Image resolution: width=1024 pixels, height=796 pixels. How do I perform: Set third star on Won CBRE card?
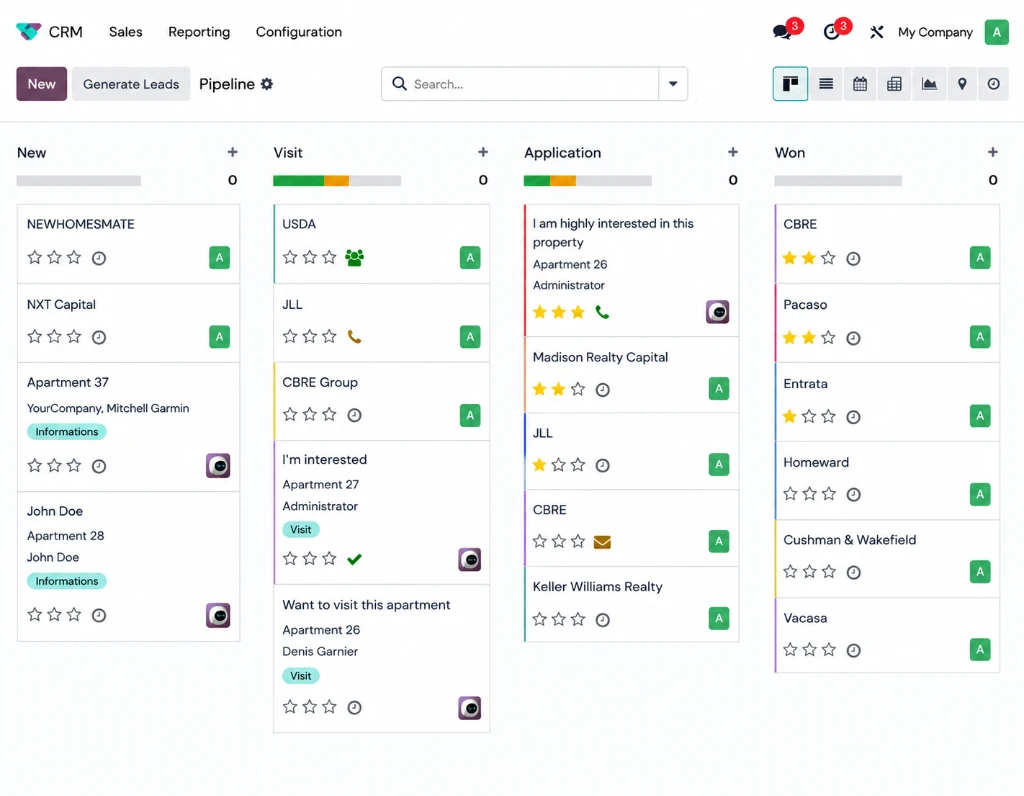828,258
